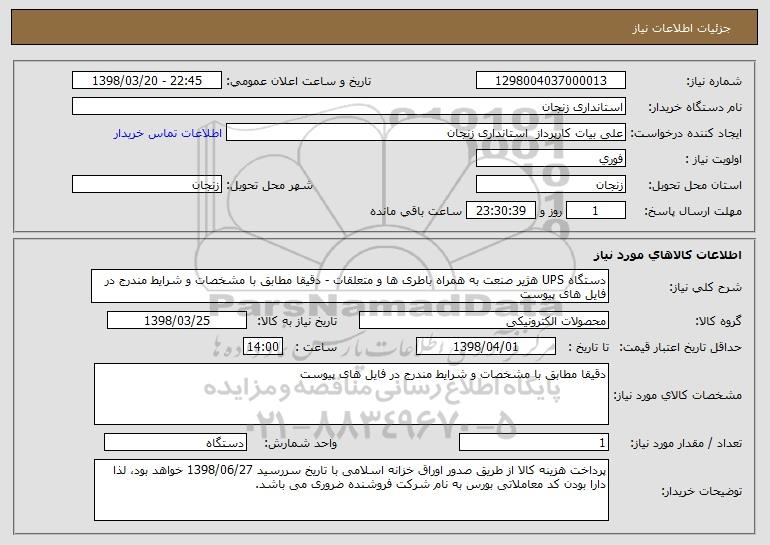Select the remaining time field 23:30:39
Image resolution: width=770 pixels, height=545 pixels.
click(x=500, y=211)
